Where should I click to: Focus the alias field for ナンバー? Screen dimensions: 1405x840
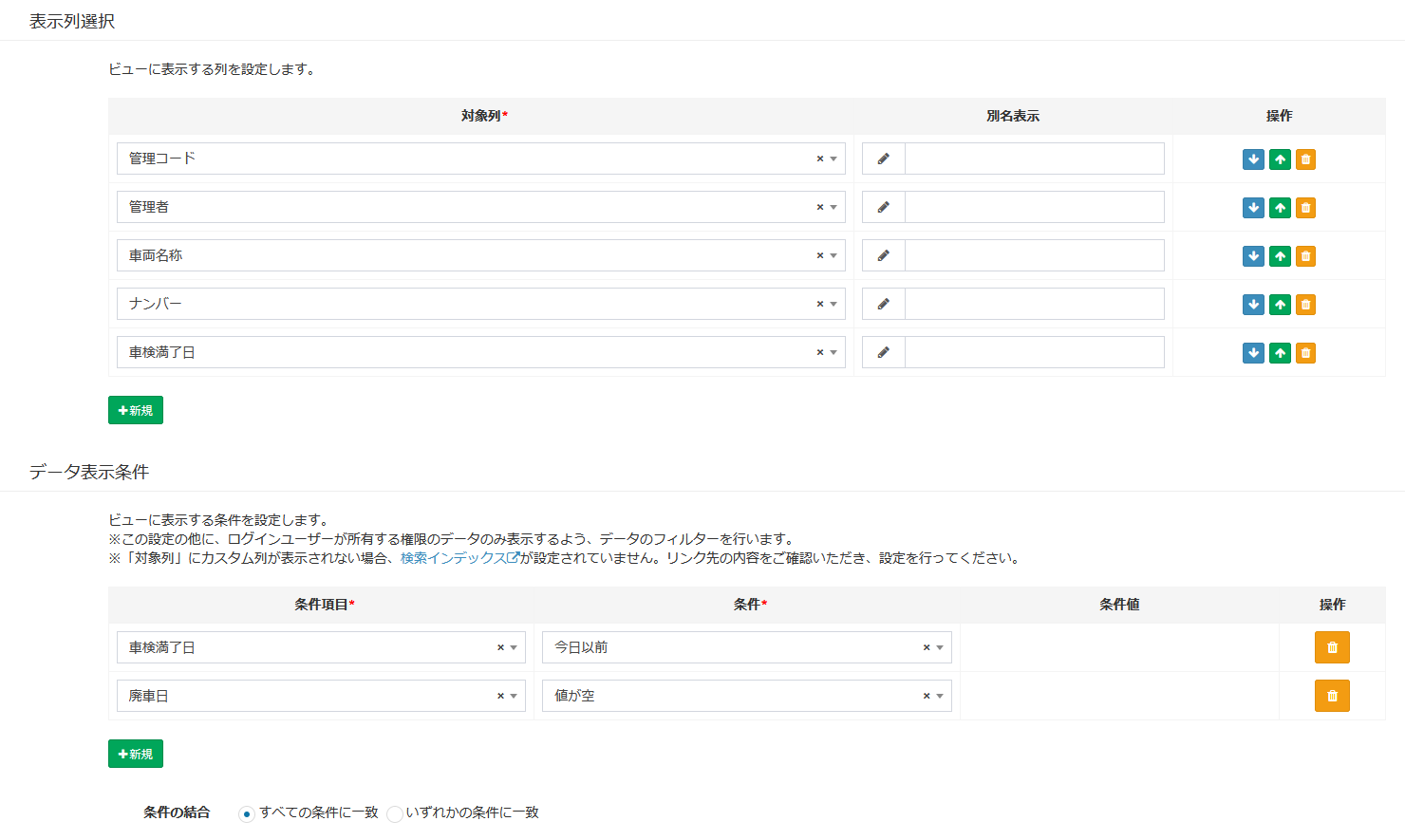coord(1035,304)
